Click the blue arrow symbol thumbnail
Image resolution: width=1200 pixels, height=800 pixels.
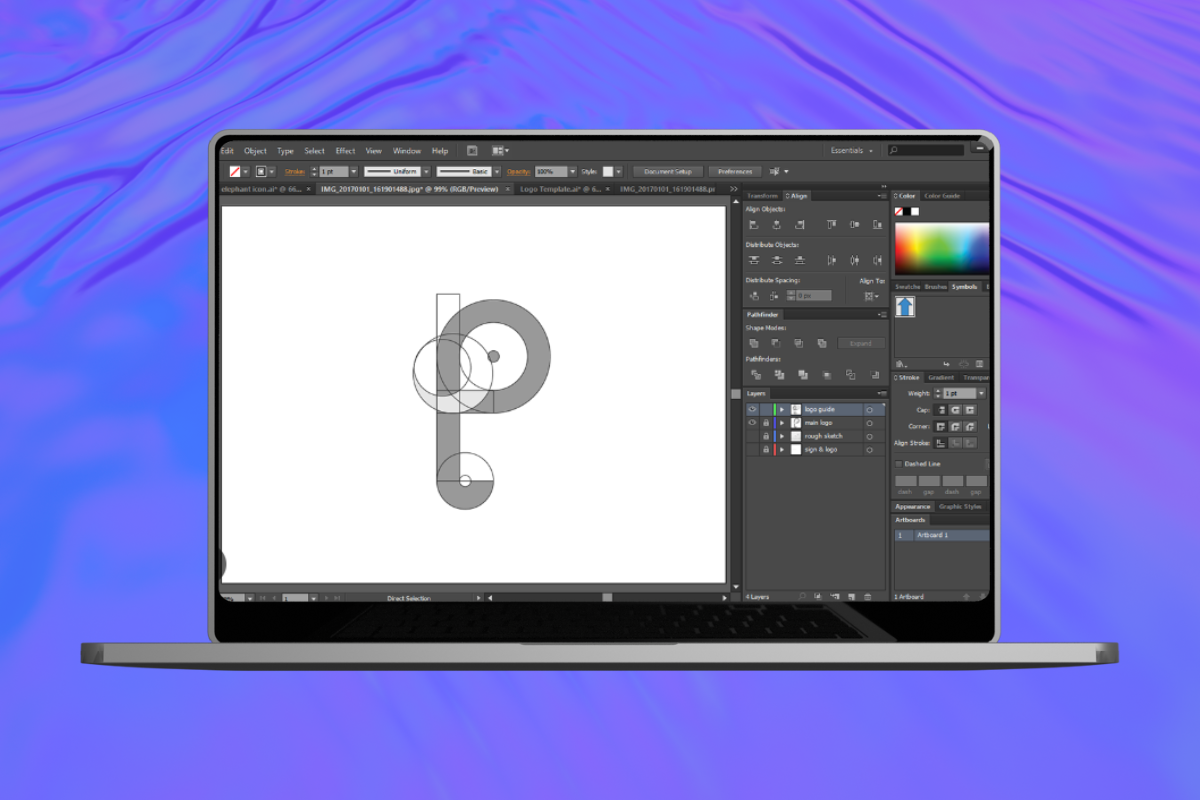pos(905,307)
